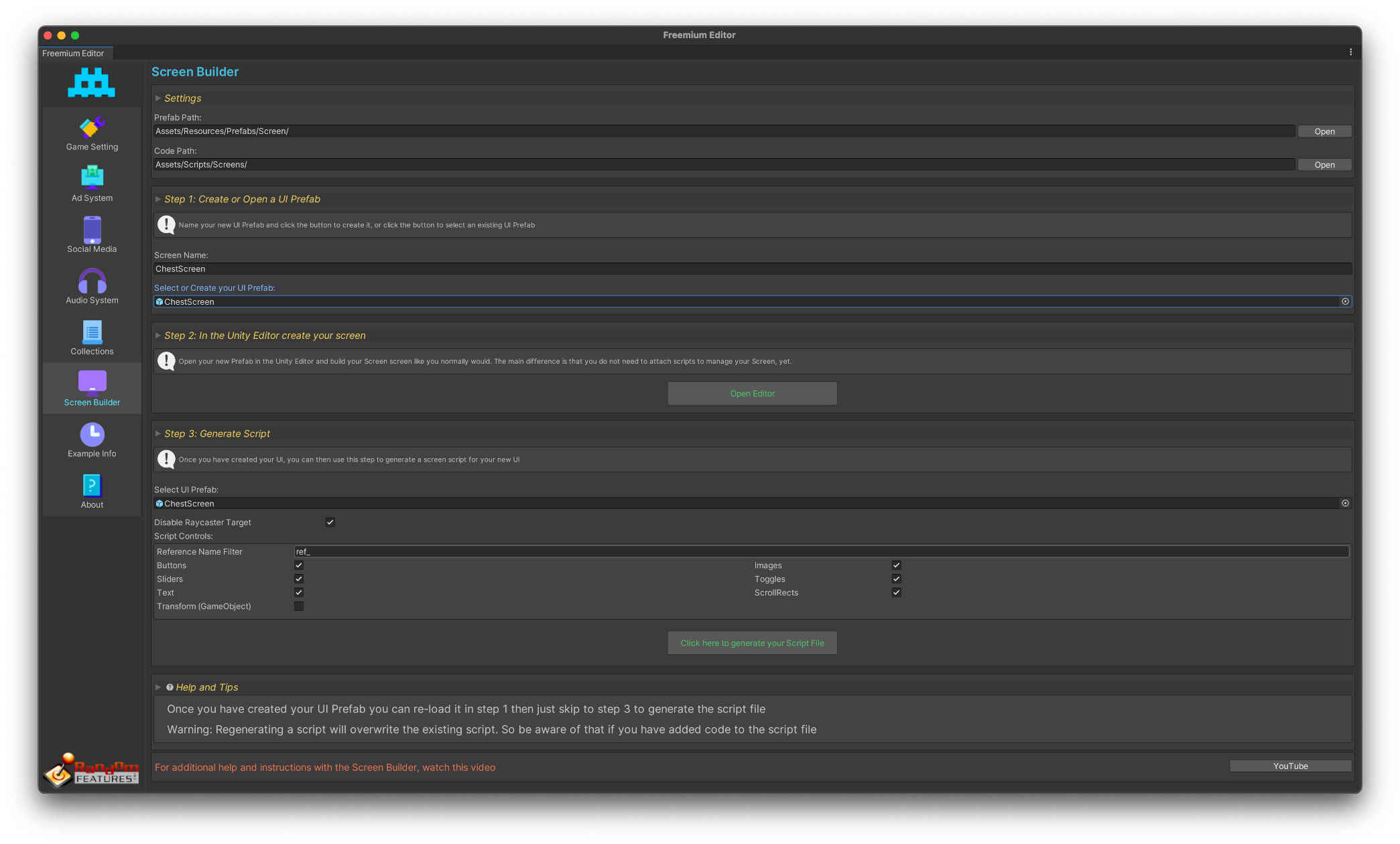The height and width of the screenshot is (844, 1400).
Task: Open the Social Media phone icon
Action: pyautogui.click(x=92, y=230)
